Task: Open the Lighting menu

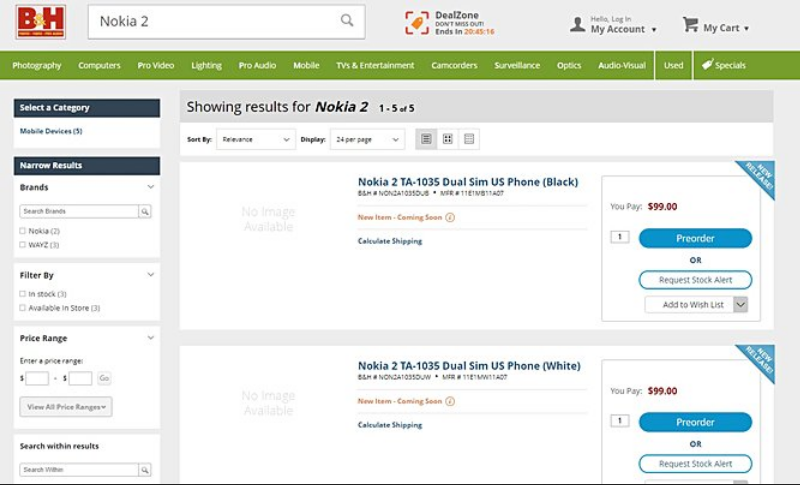Action: [x=206, y=65]
